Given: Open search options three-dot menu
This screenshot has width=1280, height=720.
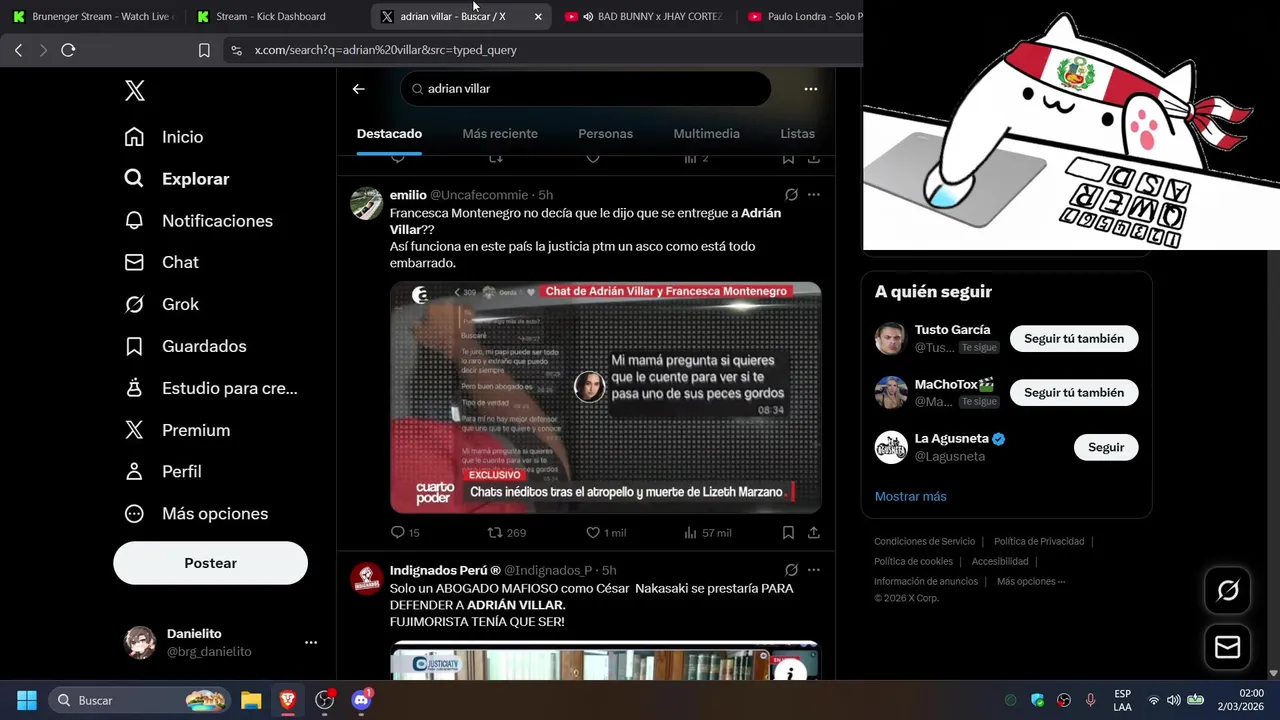Looking at the screenshot, I should tap(811, 89).
